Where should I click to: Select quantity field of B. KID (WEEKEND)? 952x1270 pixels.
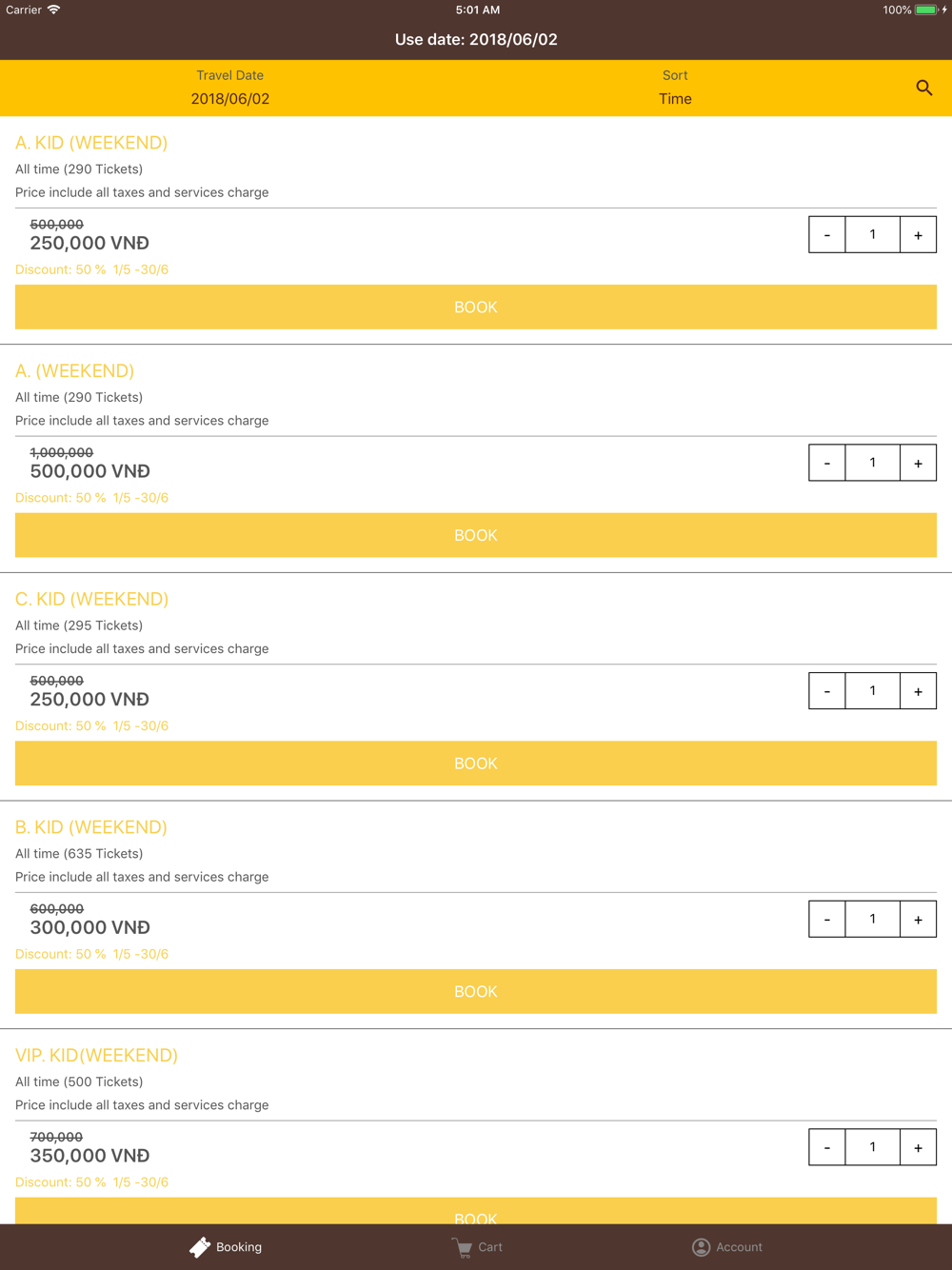[x=872, y=920]
